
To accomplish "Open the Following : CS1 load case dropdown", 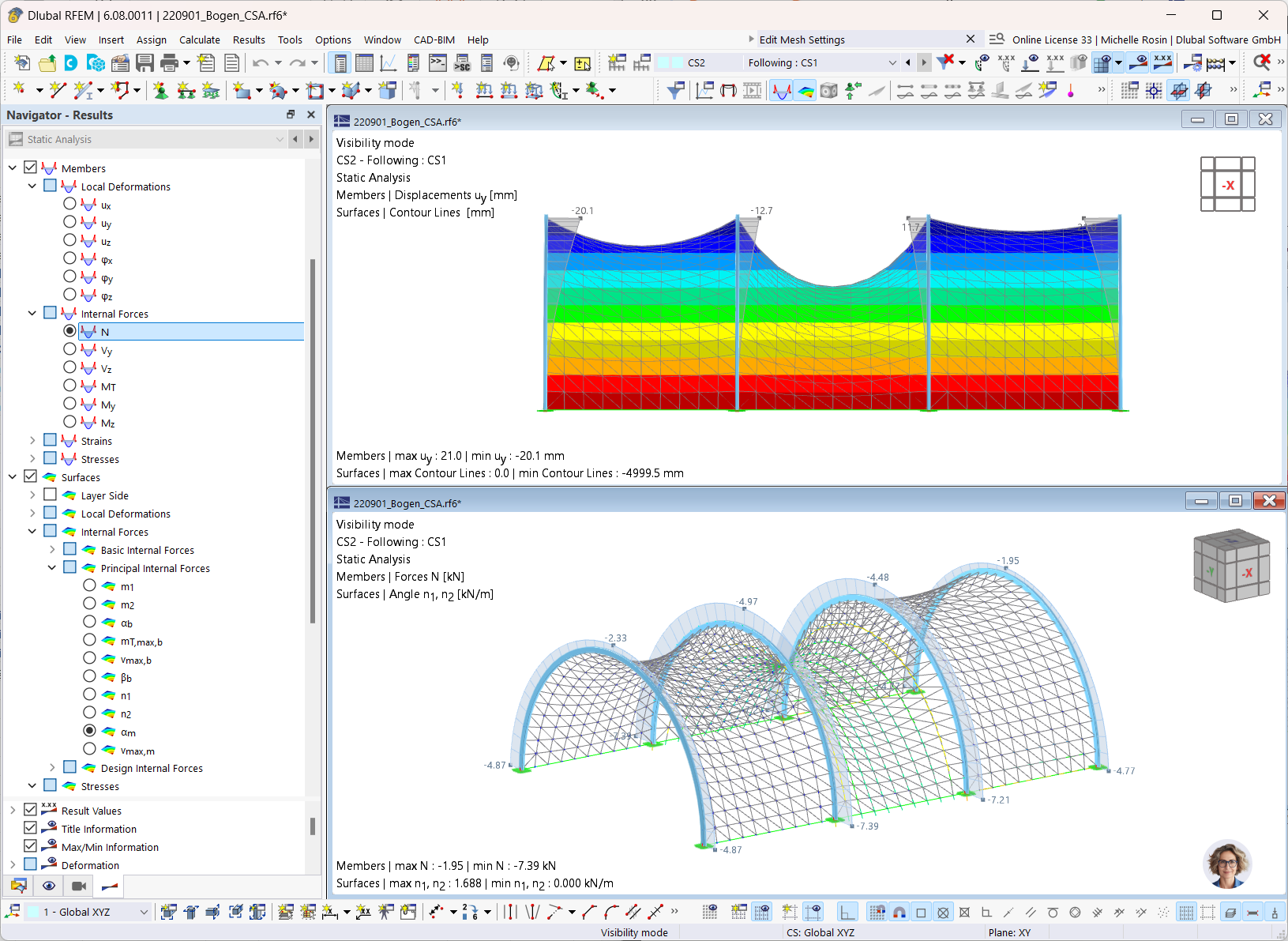I will click(892, 63).
